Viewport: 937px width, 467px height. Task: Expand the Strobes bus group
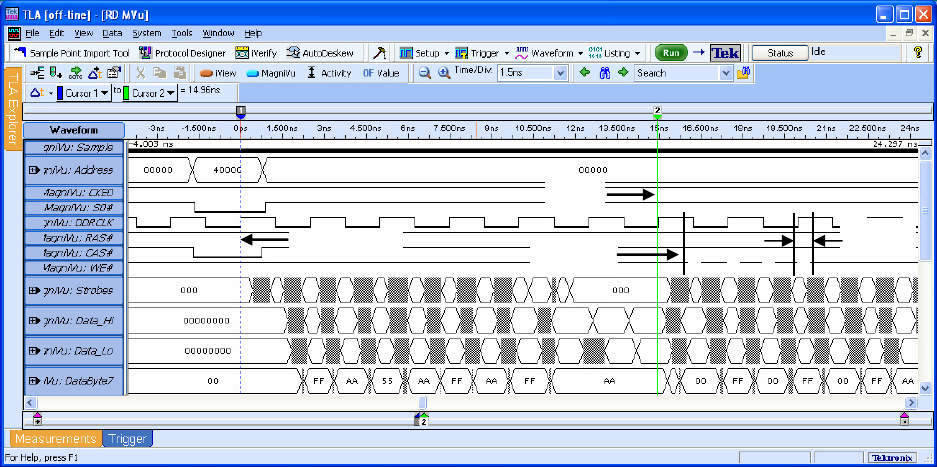click(33, 291)
